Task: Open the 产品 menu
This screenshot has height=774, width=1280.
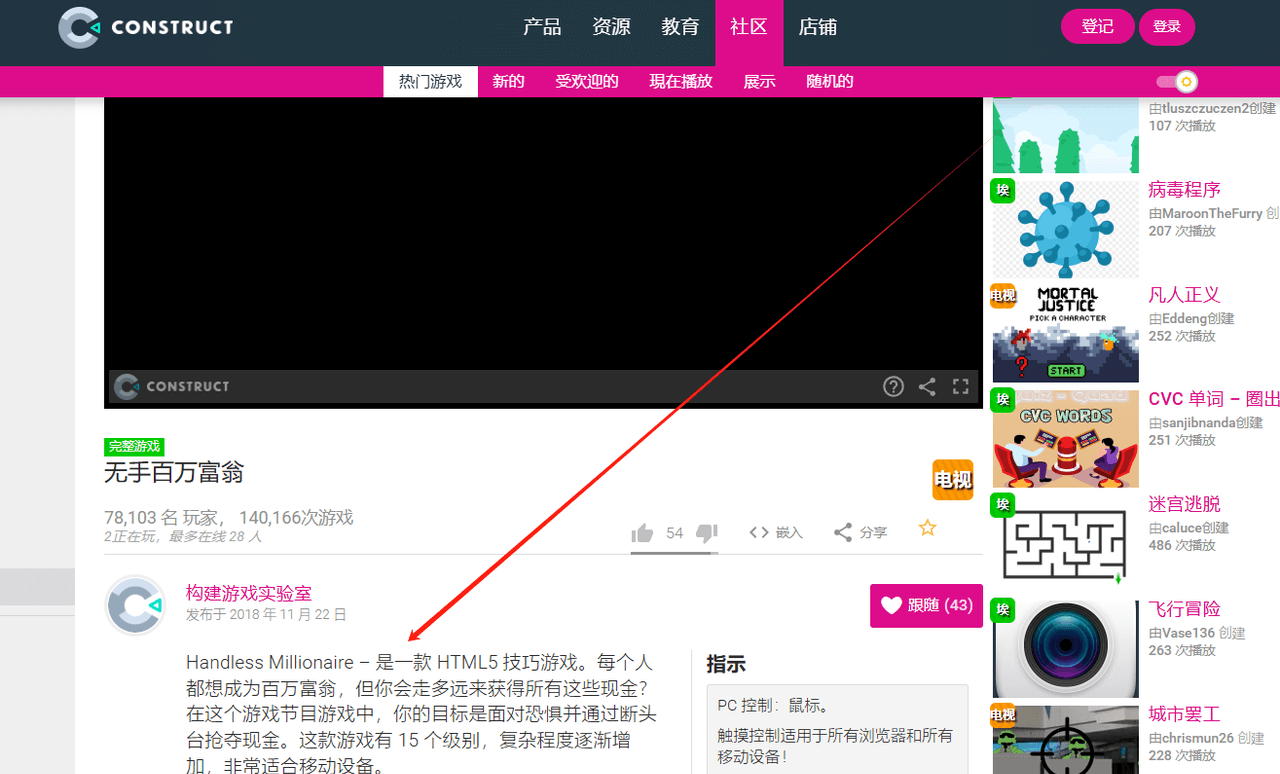Action: tap(543, 27)
